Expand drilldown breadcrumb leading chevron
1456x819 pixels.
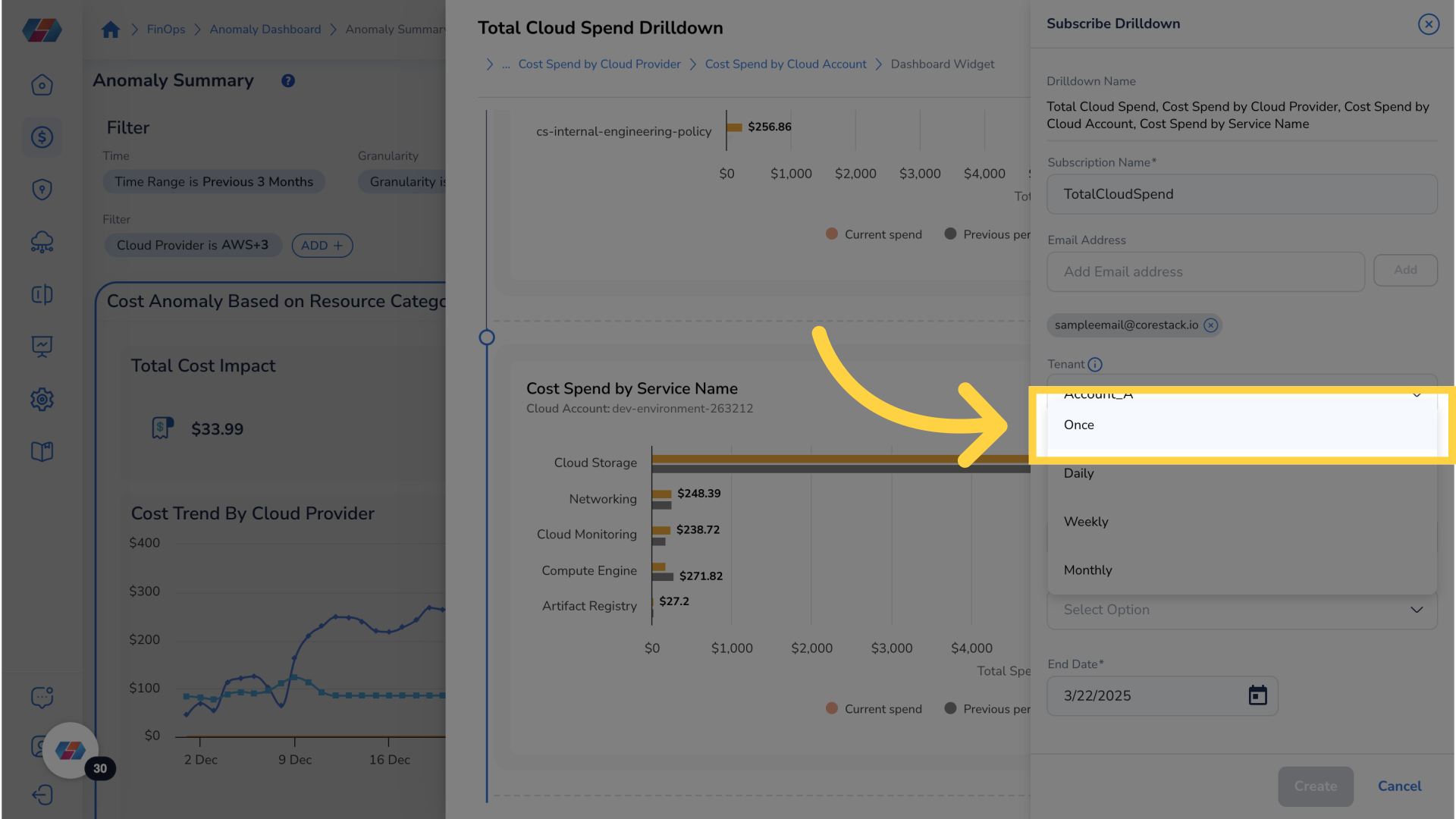tap(489, 64)
